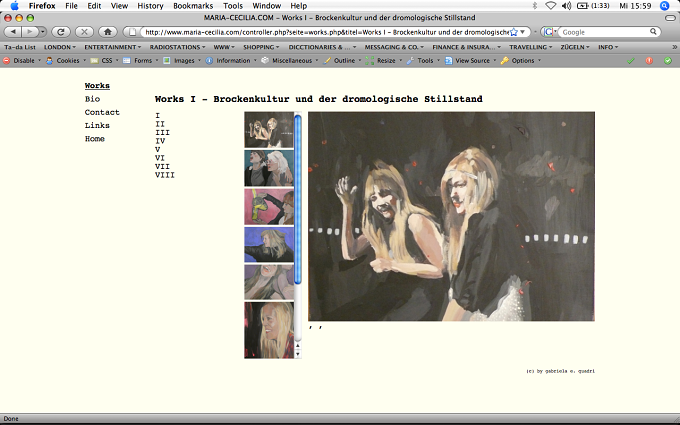680x425 pixels.
Task: Open the Cookies toolbar menu
Action: click(66, 61)
